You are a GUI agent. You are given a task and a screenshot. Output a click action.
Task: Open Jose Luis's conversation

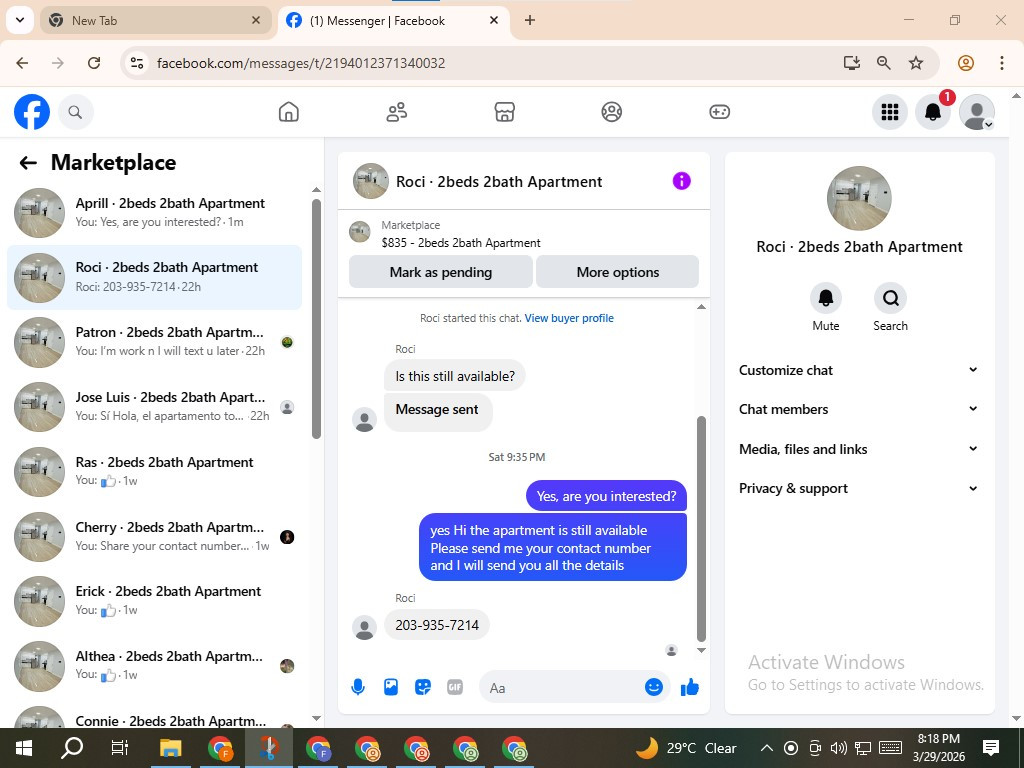coord(154,407)
